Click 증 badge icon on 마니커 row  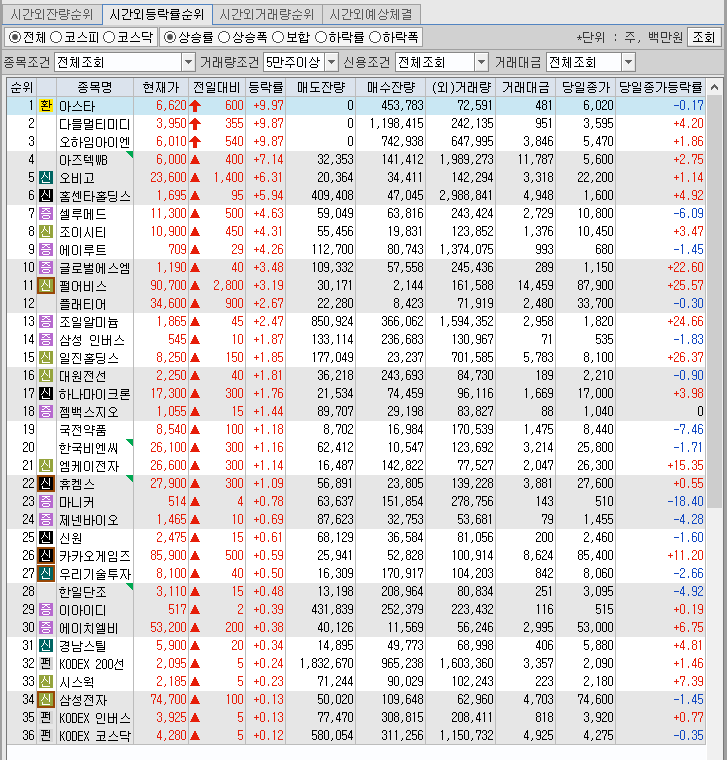(x=46, y=501)
